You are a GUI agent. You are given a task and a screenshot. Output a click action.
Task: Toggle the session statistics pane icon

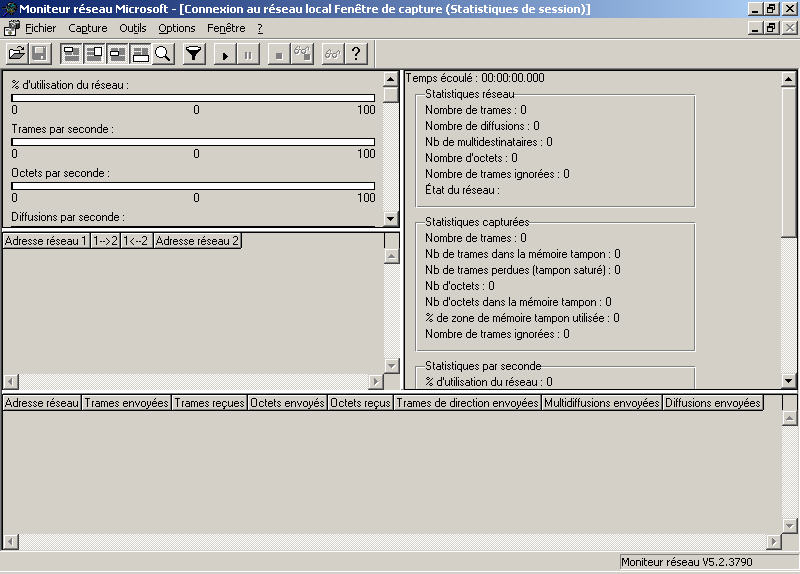point(117,54)
